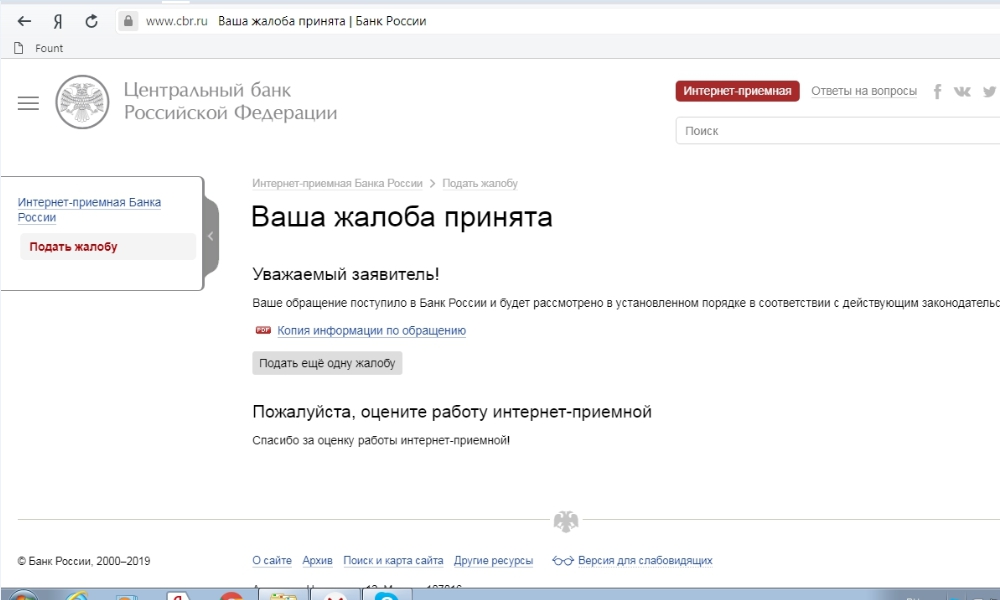Image resolution: width=1000 pixels, height=600 pixels.
Task: Open the Facebook social icon
Action: click(x=937, y=92)
